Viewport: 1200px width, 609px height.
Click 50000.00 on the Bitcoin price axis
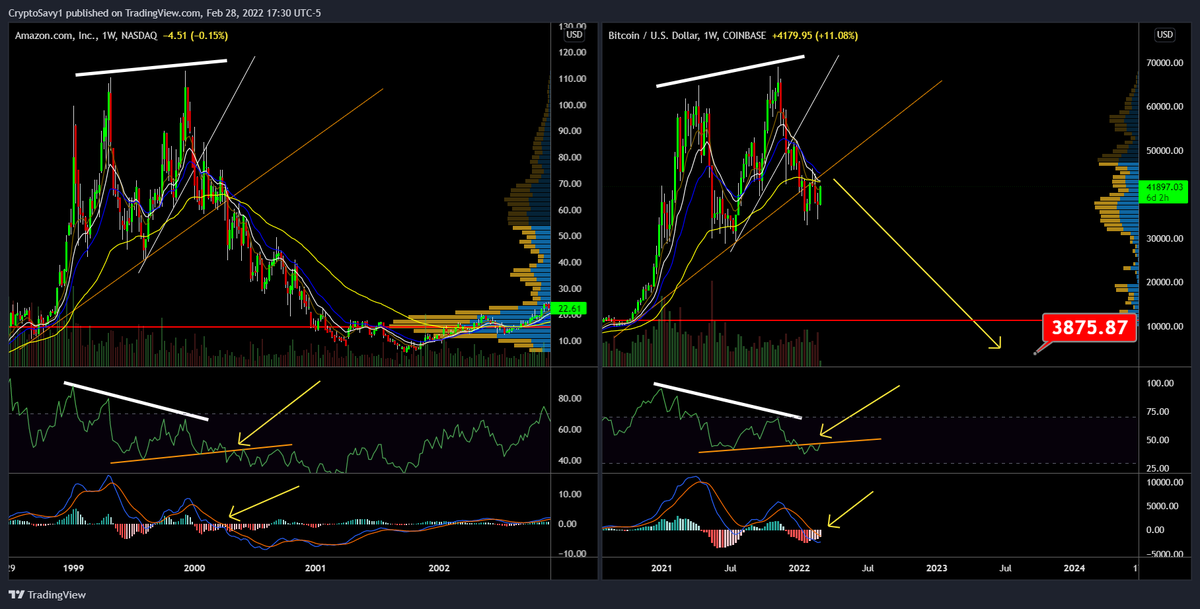click(x=1165, y=150)
